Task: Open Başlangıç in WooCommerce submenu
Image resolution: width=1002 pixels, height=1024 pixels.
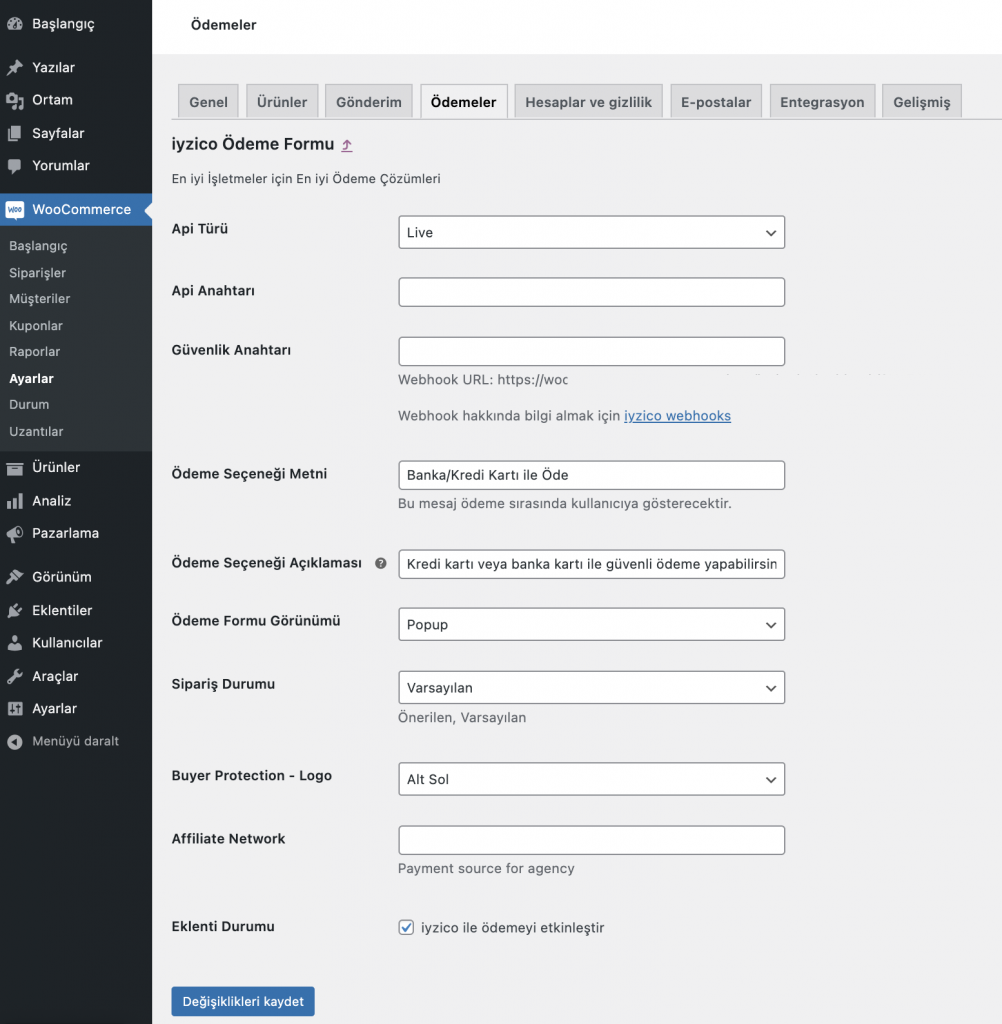Action: (x=38, y=246)
